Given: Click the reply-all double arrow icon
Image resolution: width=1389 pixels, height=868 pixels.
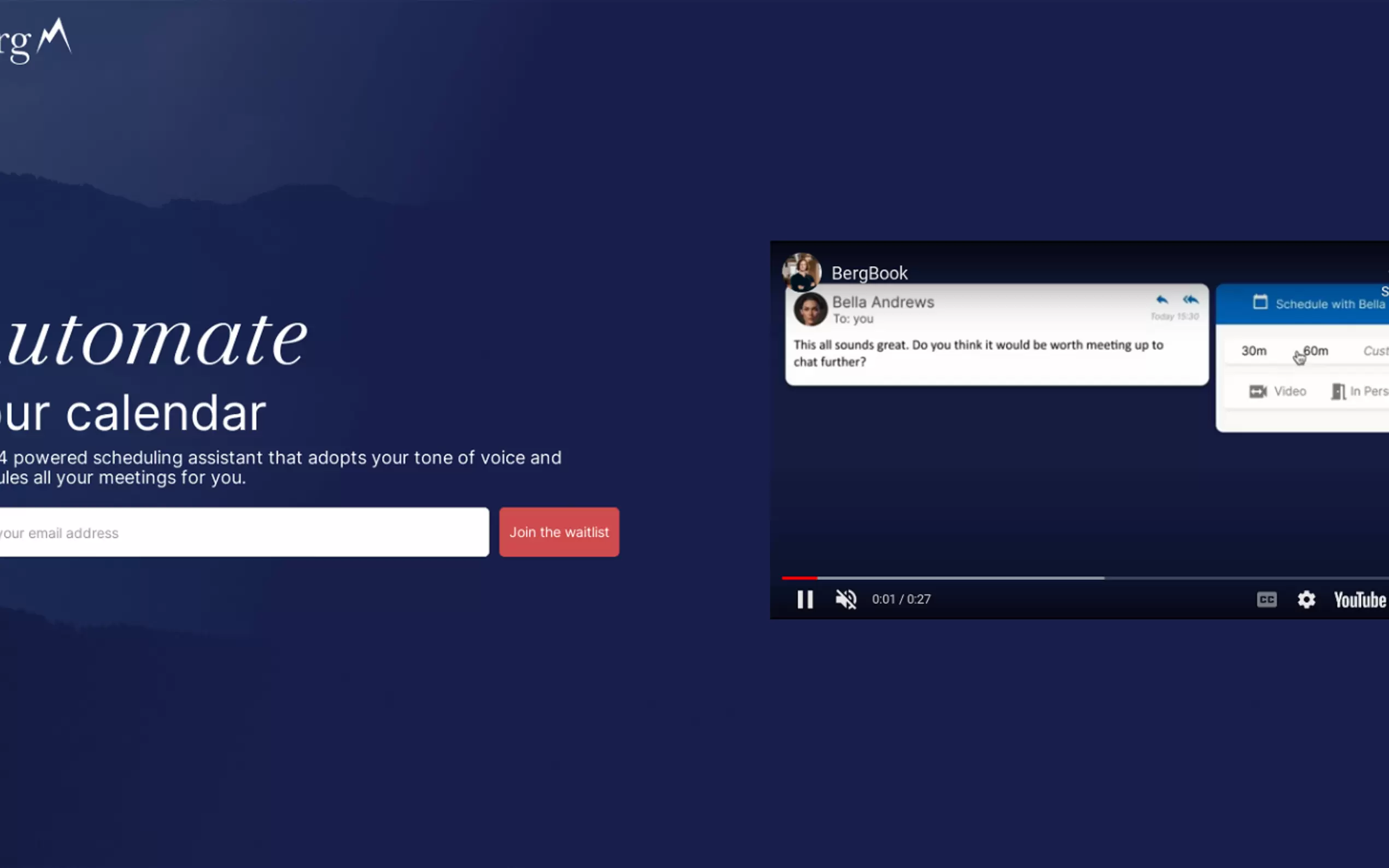Looking at the screenshot, I should coord(1191,300).
